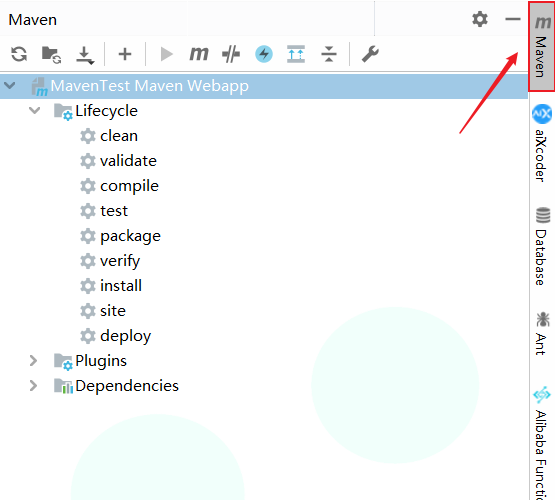Select the site lifecycle phase
The image size is (555, 500).
point(264,311)
